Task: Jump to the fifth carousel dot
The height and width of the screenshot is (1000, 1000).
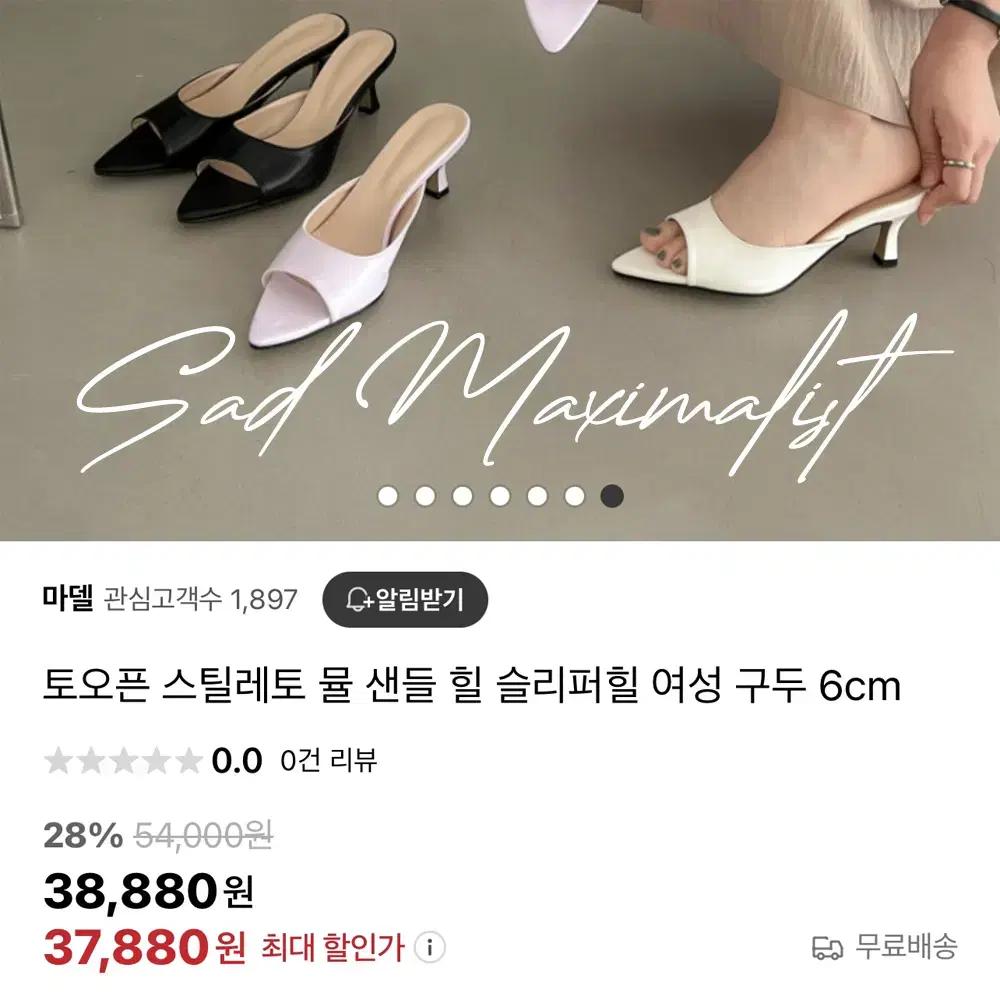Action: click(537, 496)
